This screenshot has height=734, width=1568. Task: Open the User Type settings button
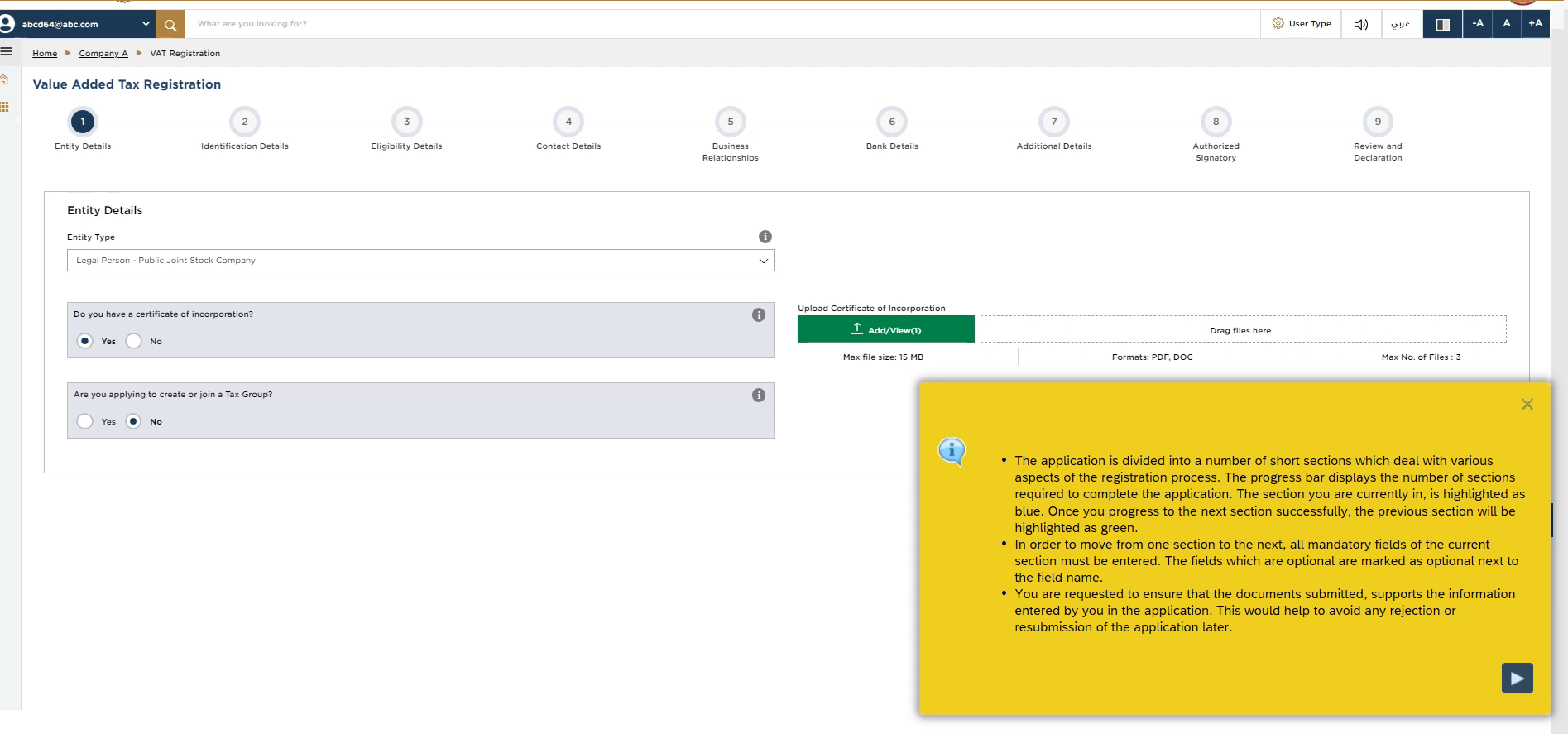point(1302,24)
